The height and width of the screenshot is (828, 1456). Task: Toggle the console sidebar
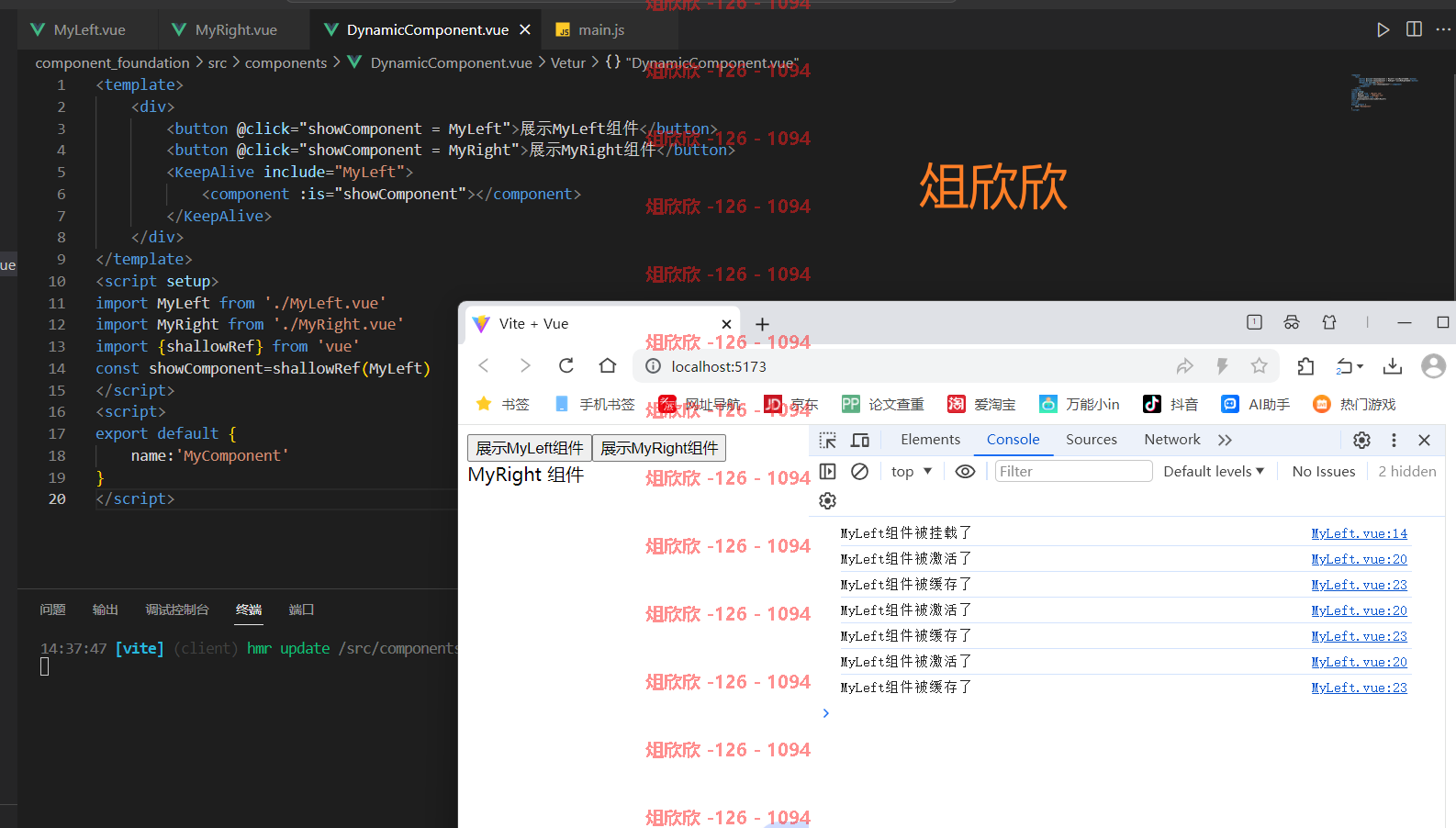pyautogui.click(x=827, y=471)
